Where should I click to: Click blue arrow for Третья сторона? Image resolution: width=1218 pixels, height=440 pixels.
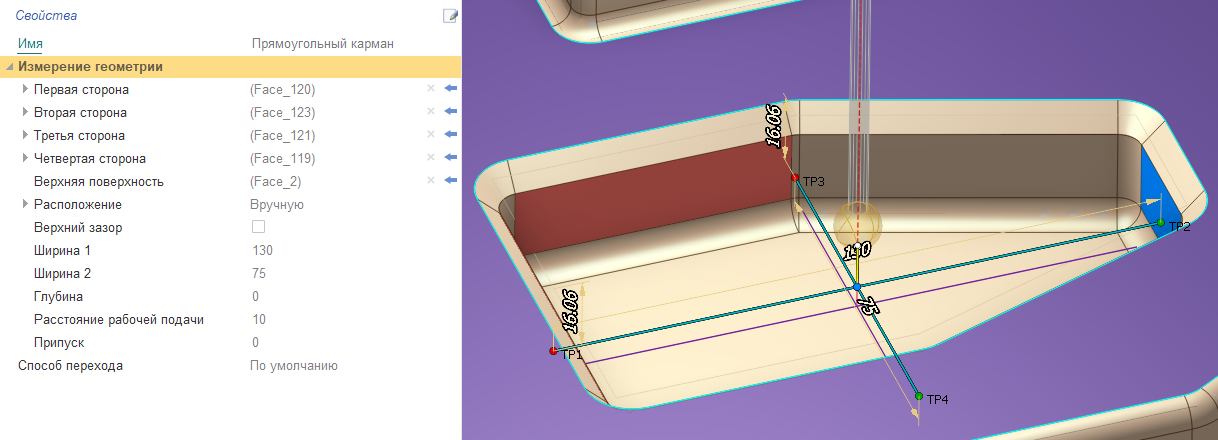tap(450, 135)
